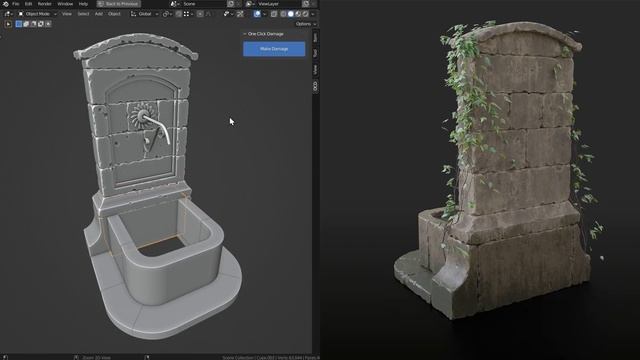This screenshot has width=640, height=360.
Task: Open the Item sidebar tab
Action: point(316,38)
